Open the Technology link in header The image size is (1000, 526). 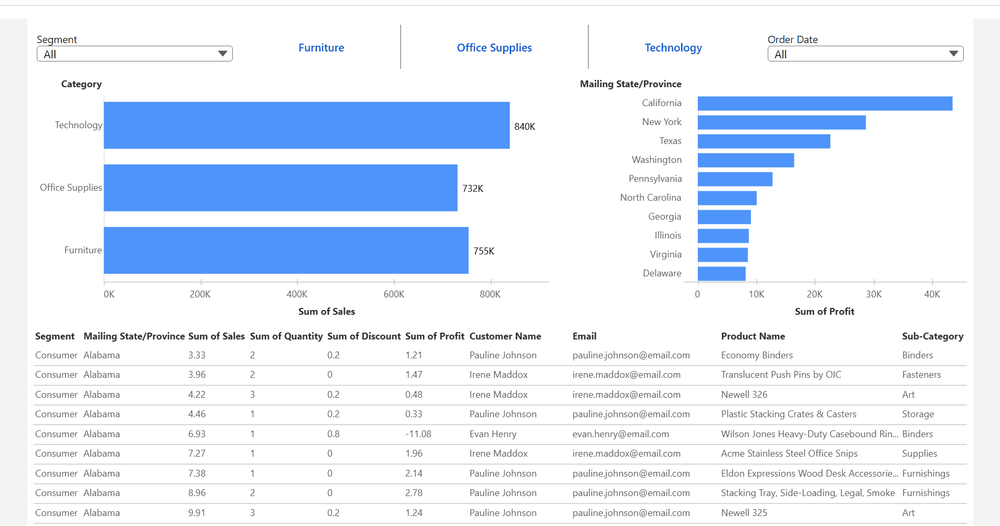click(673, 48)
